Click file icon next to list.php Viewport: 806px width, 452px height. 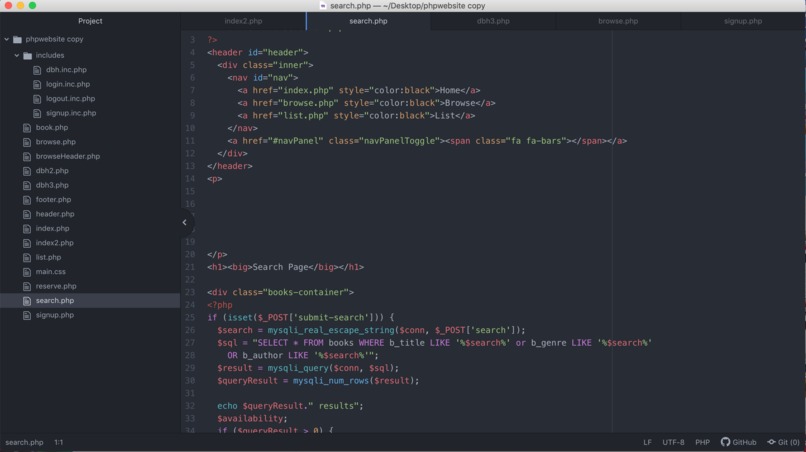(x=27, y=257)
